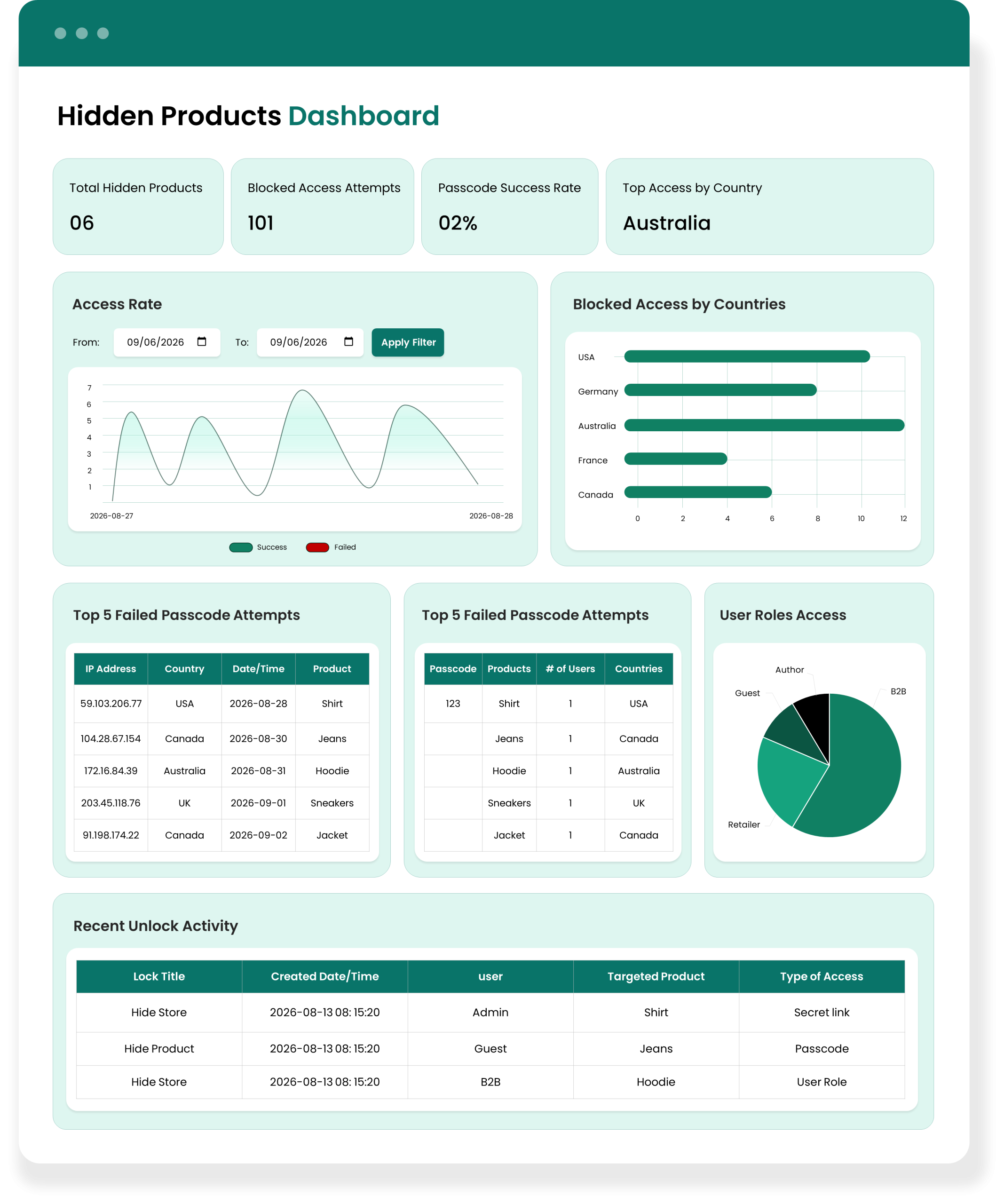This screenshot has width=1004, height=1204.
Task: Click the date cell 2026-09-01
Action: [259, 803]
